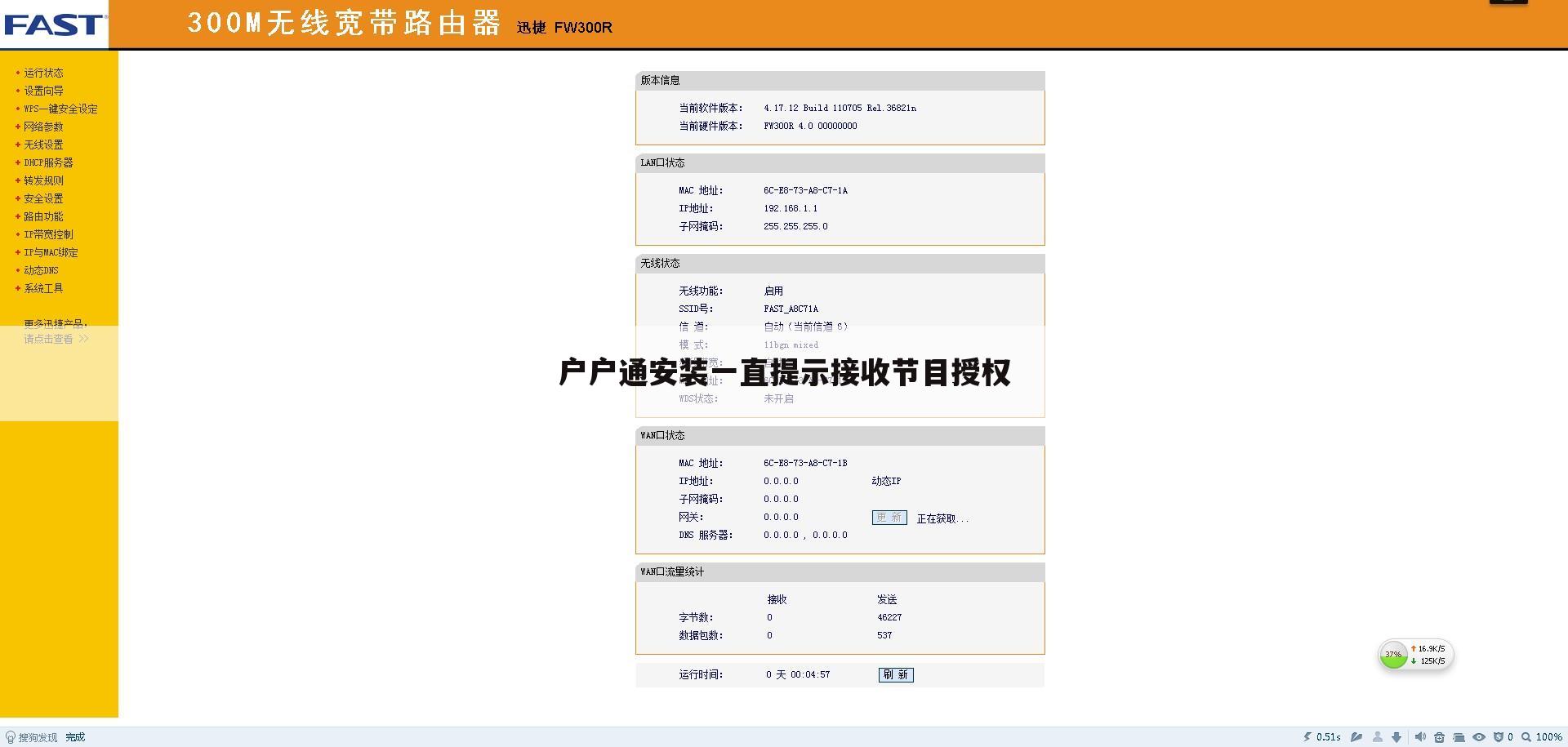Viewport: 1568px width, 747px height.
Task: Open downloads via the down-arrow icon
Action: click(1396, 736)
